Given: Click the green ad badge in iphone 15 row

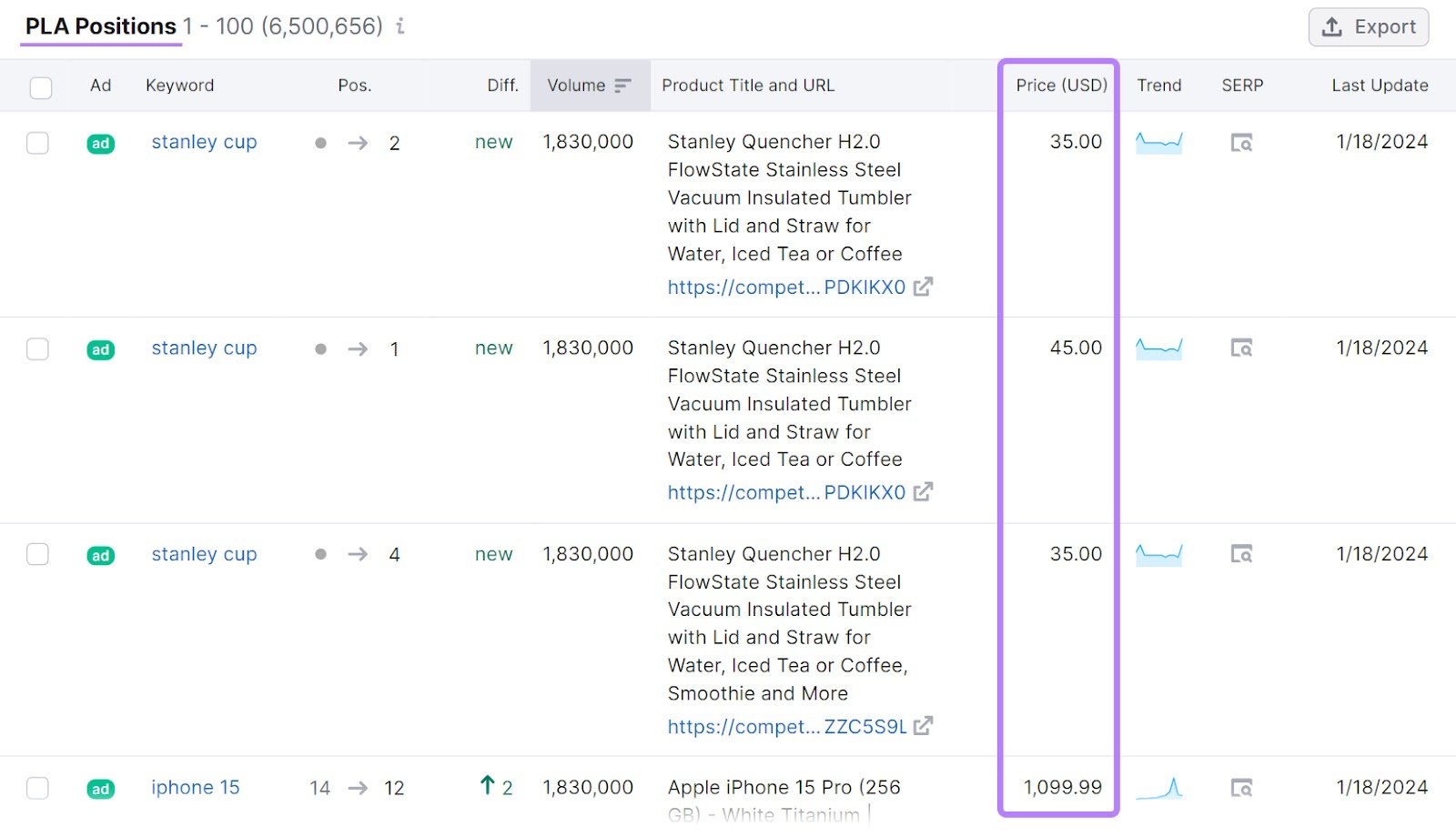Looking at the screenshot, I should pos(100,789).
